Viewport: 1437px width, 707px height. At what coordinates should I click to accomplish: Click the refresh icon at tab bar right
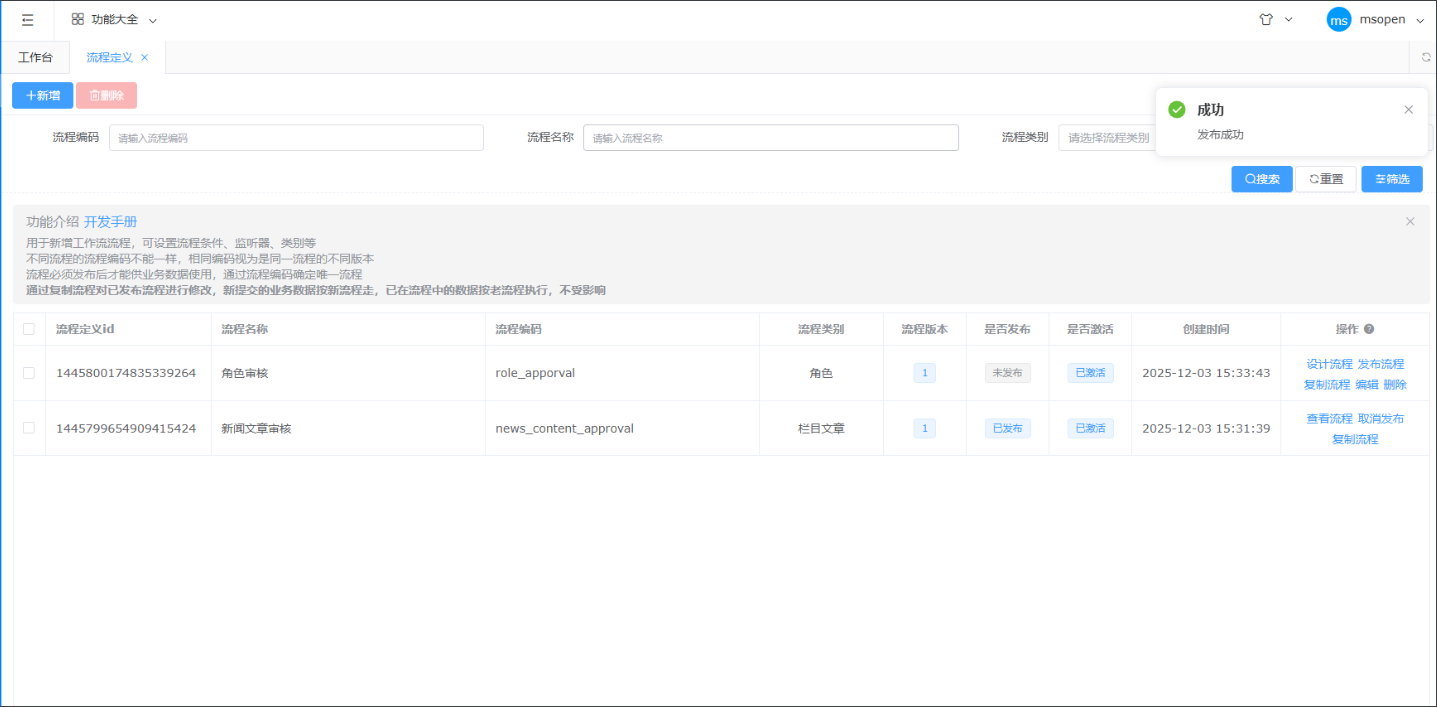[x=1426, y=58]
